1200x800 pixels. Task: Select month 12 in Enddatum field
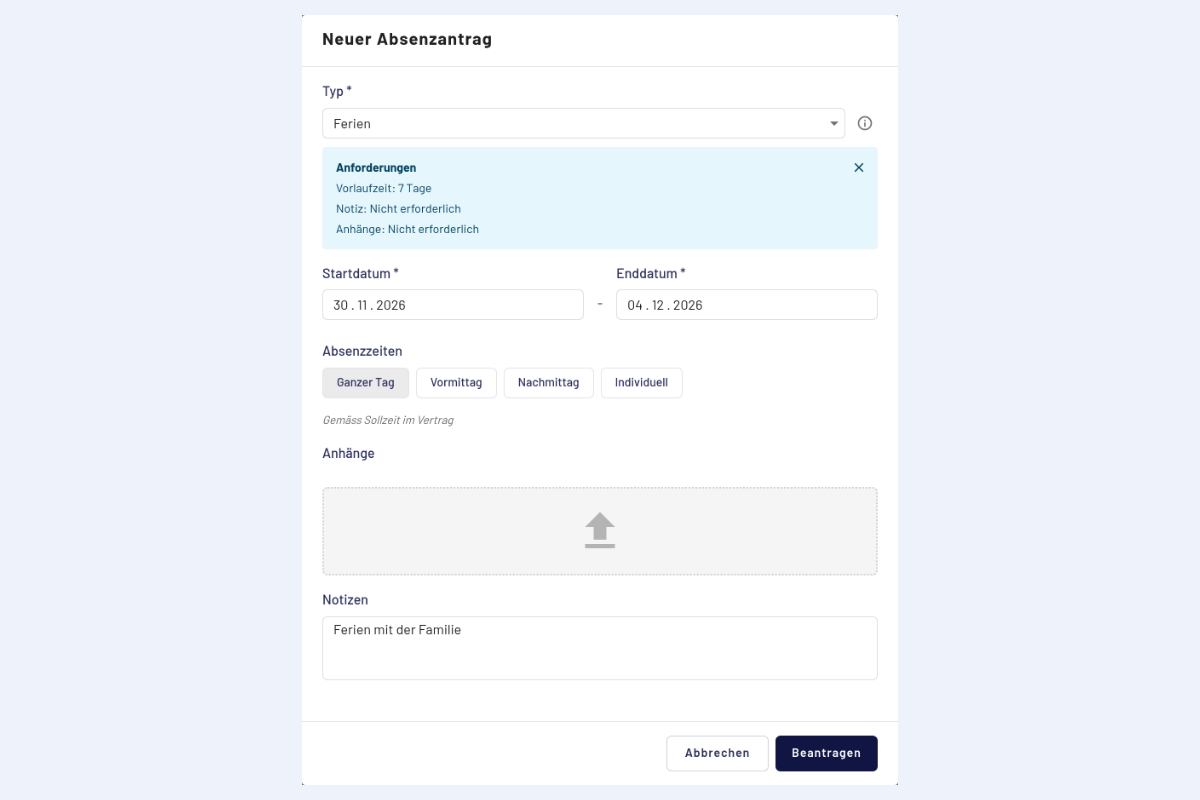click(659, 305)
